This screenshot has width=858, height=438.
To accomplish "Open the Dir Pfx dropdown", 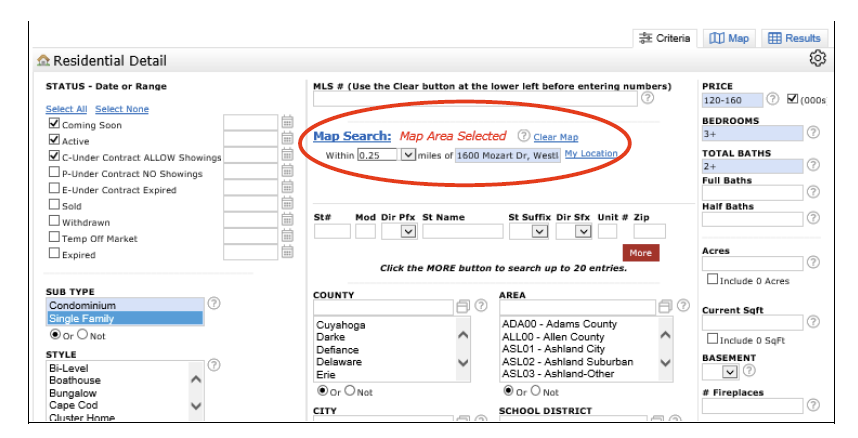I will click(408, 232).
